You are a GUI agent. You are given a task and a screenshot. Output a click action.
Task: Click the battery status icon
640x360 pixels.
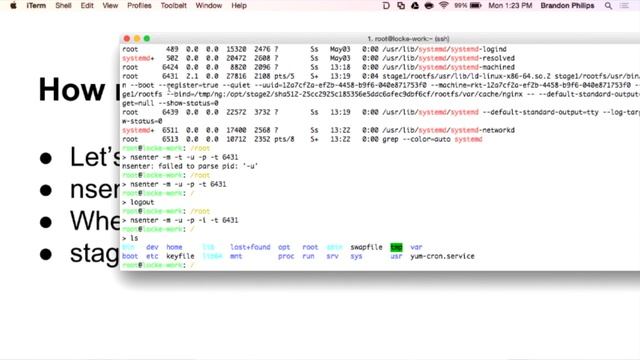click(x=476, y=6)
